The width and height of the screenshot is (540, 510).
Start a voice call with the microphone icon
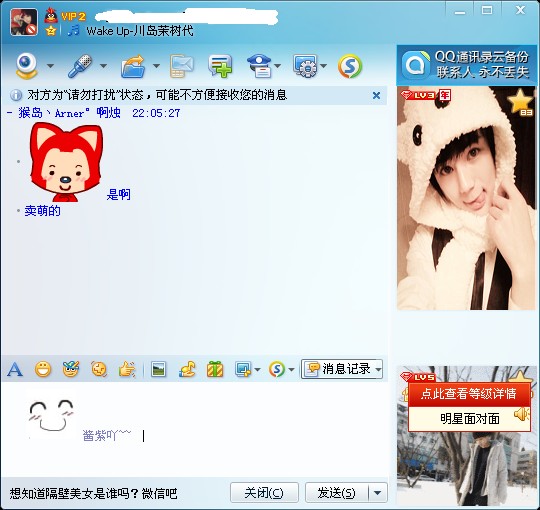(x=80, y=65)
